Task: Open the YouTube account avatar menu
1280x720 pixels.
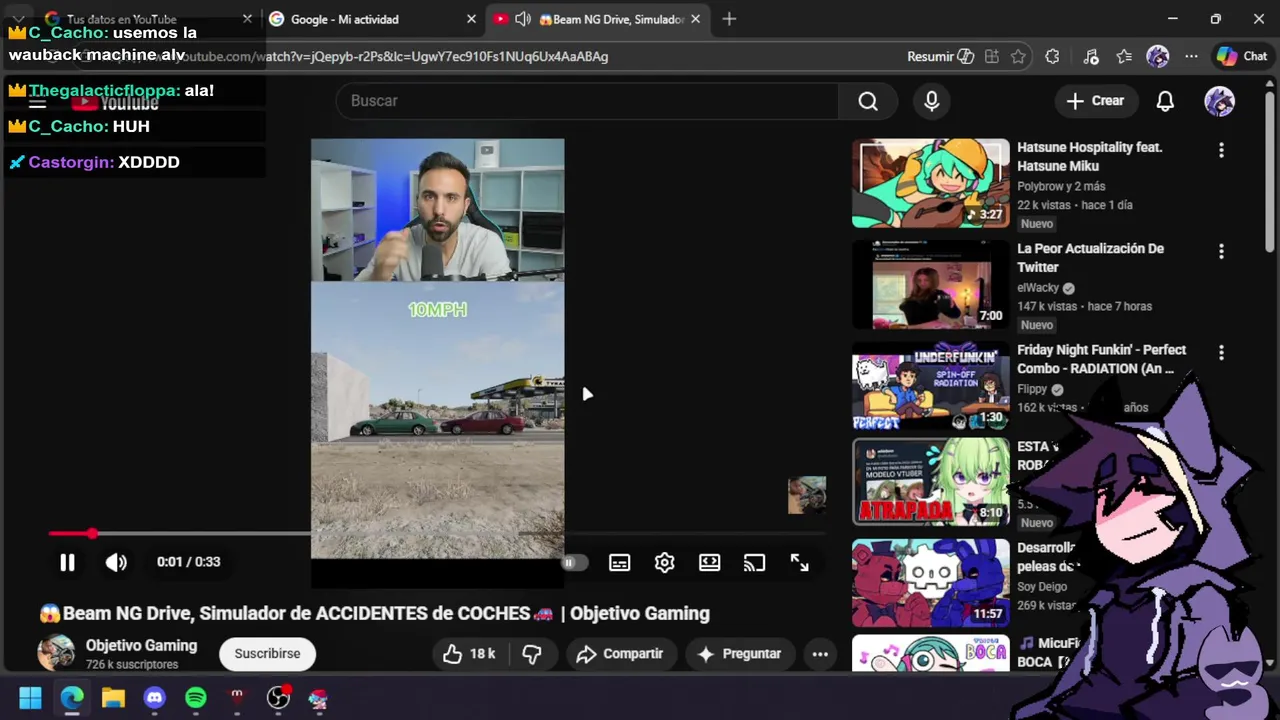Action: coord(1219,101)
